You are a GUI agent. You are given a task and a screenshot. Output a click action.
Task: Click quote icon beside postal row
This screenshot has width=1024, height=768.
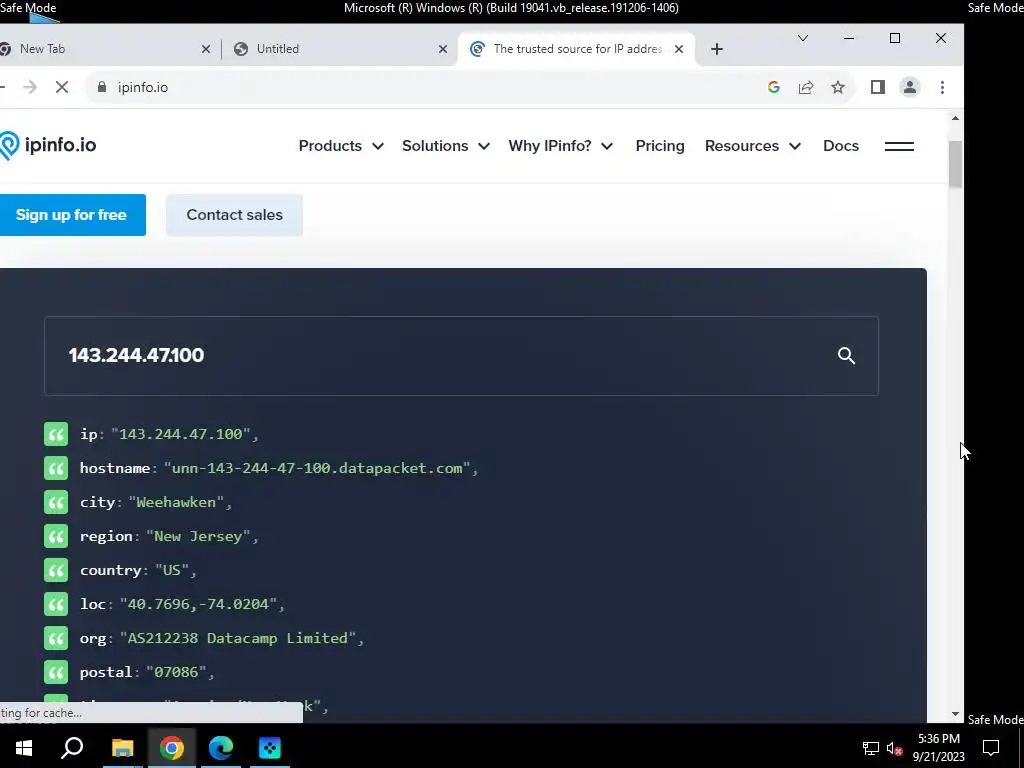(x=56, y=672)
